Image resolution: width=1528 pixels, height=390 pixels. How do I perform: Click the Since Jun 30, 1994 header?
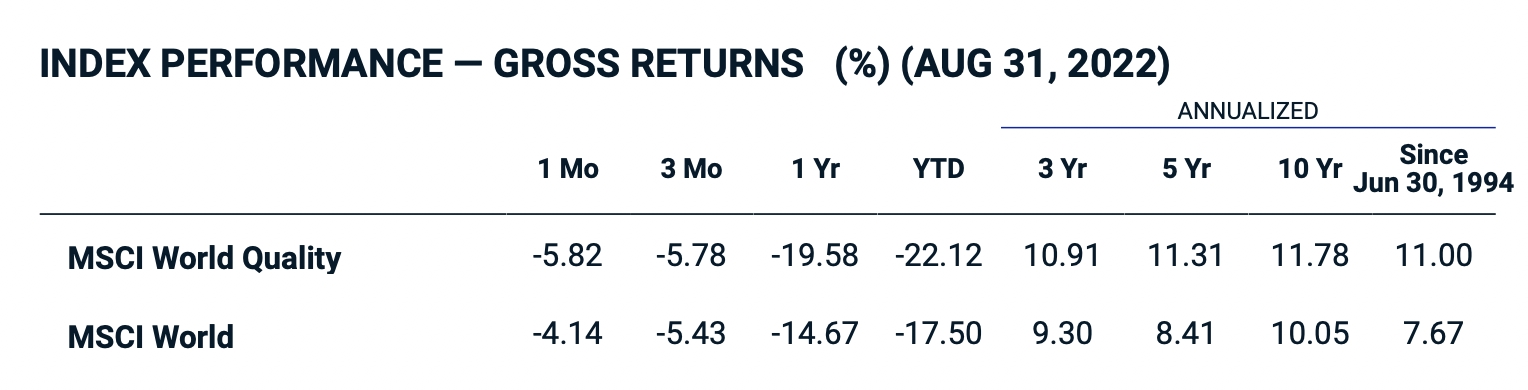point(1433,170)
